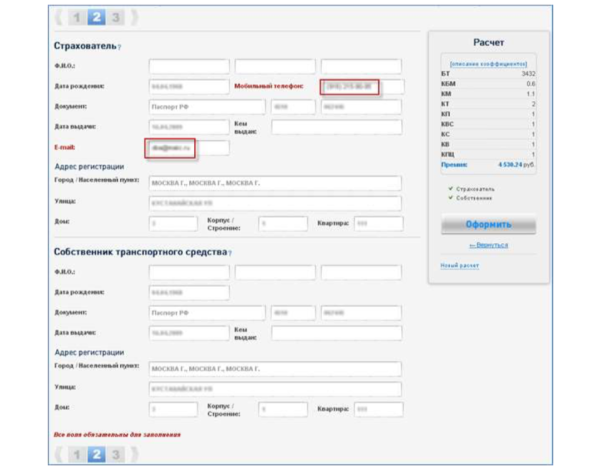Click the Новый расчет link
This screenshot has height=471, width=600.
460,266
